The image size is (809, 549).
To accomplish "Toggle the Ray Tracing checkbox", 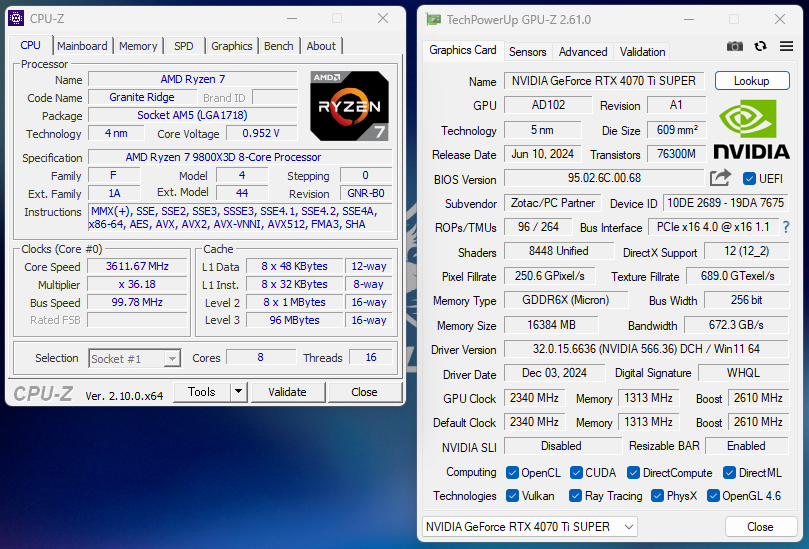I will pos(577,496).
